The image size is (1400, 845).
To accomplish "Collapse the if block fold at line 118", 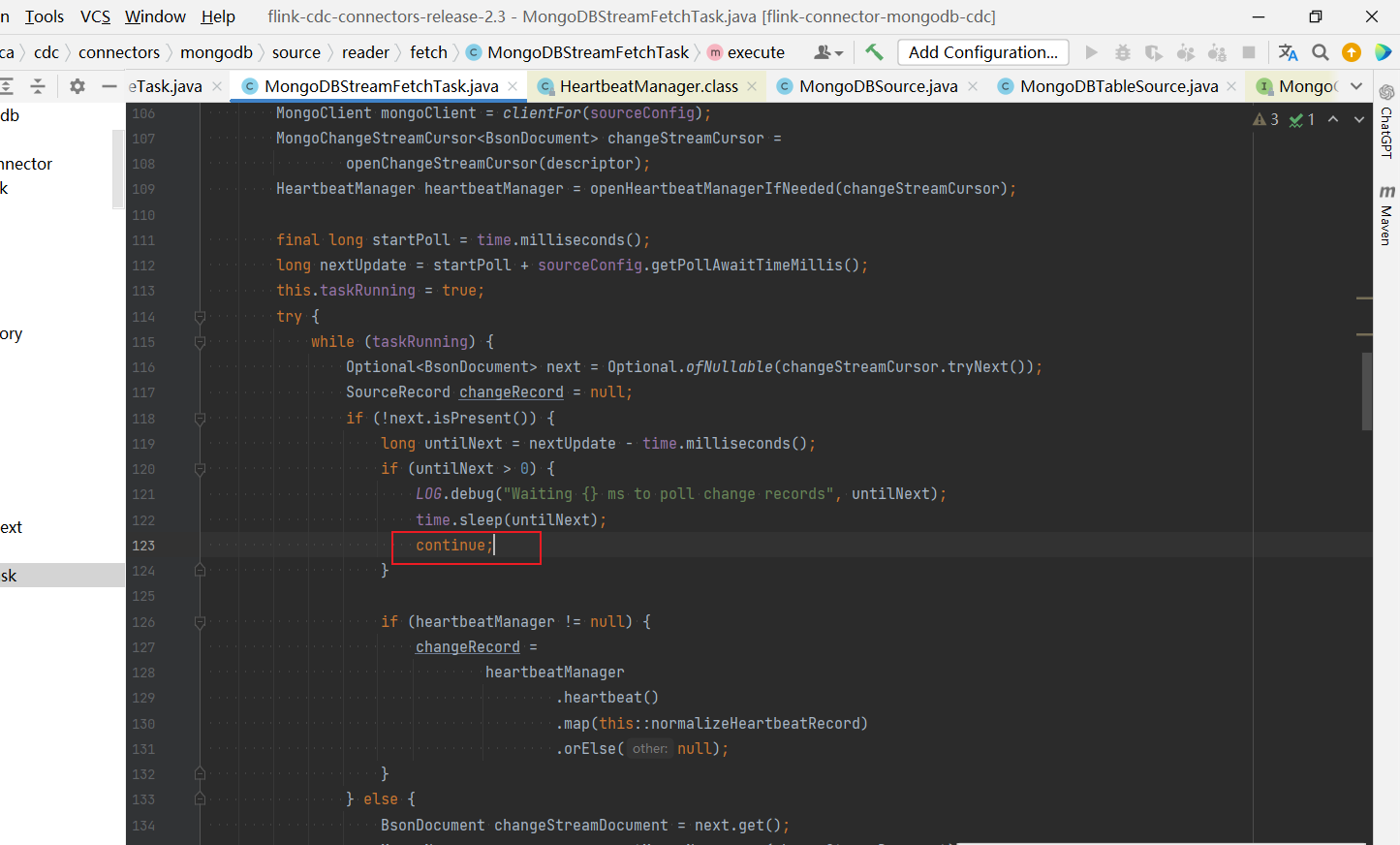I will 200,419.
